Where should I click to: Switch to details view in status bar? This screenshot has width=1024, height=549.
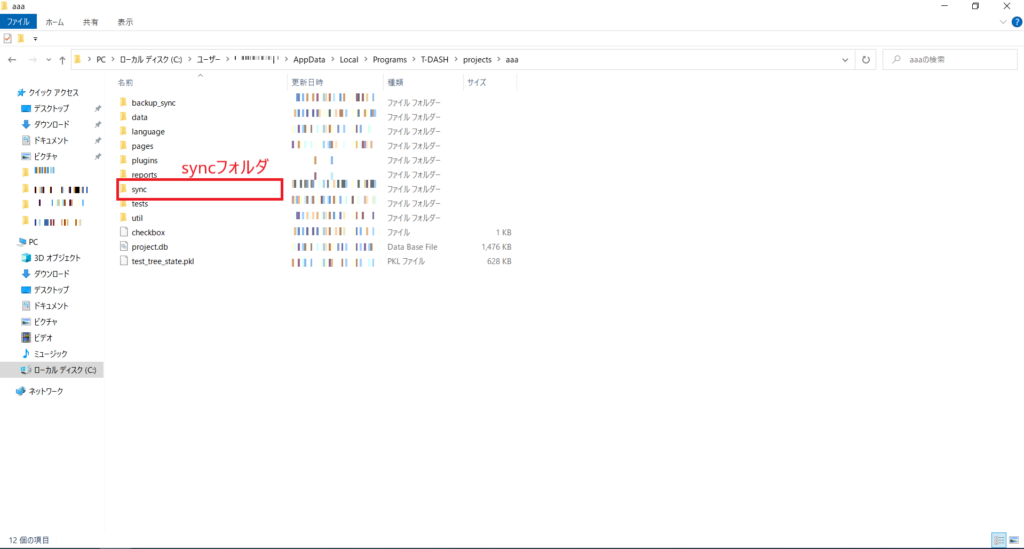click(x=999, y=540)
